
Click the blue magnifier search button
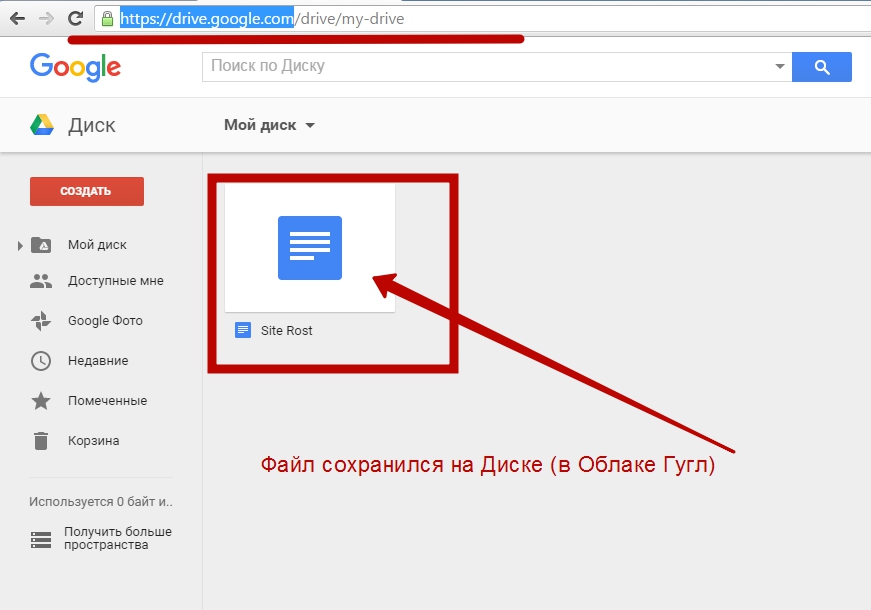tap(822, 67)
